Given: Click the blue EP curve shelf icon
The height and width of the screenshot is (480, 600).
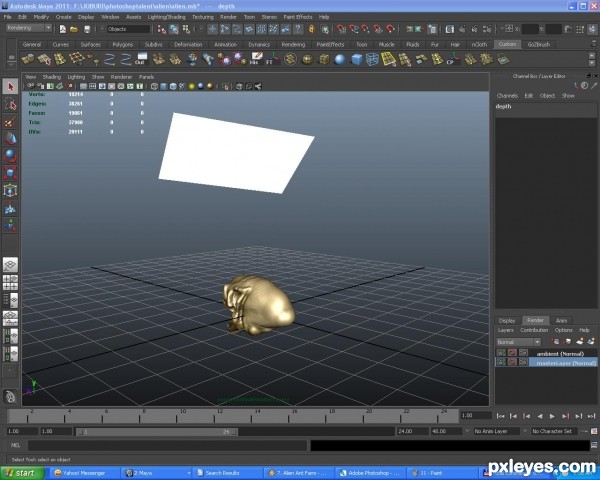Looking at the screenshot, I should pos(126,59).
